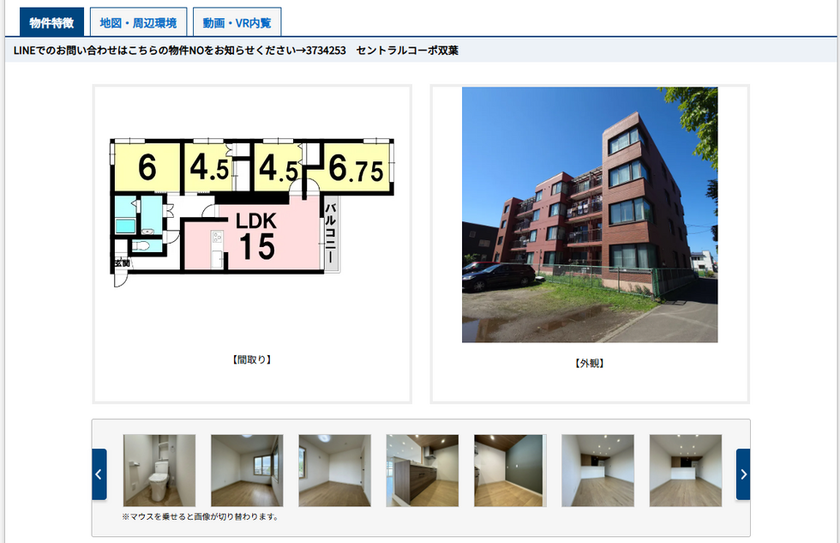Viewport: 840px width, 543px height.
Task: Select the second thumbnail, room with window ahead
Action: pyautogui.click(x=247, y=470)
